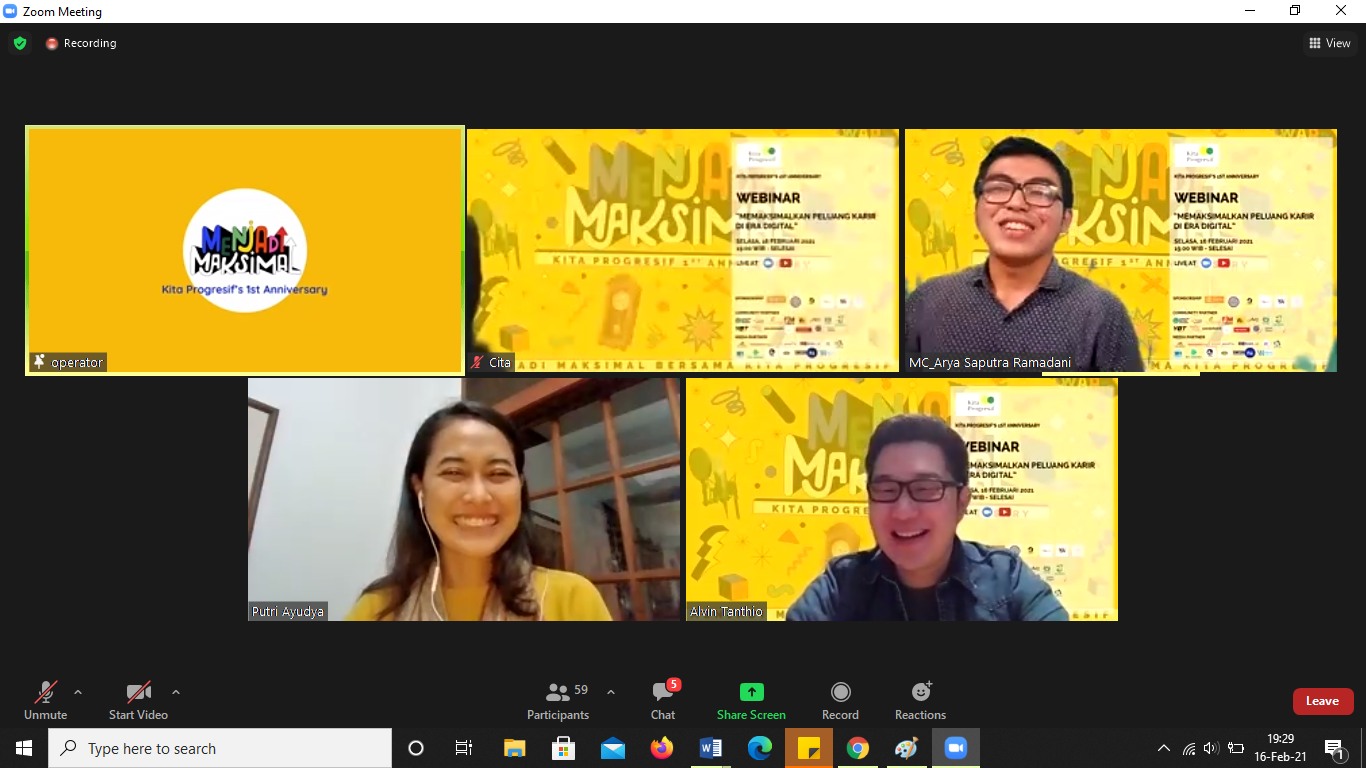
Task: Open the Reactions menu
Action: (920, 700)
